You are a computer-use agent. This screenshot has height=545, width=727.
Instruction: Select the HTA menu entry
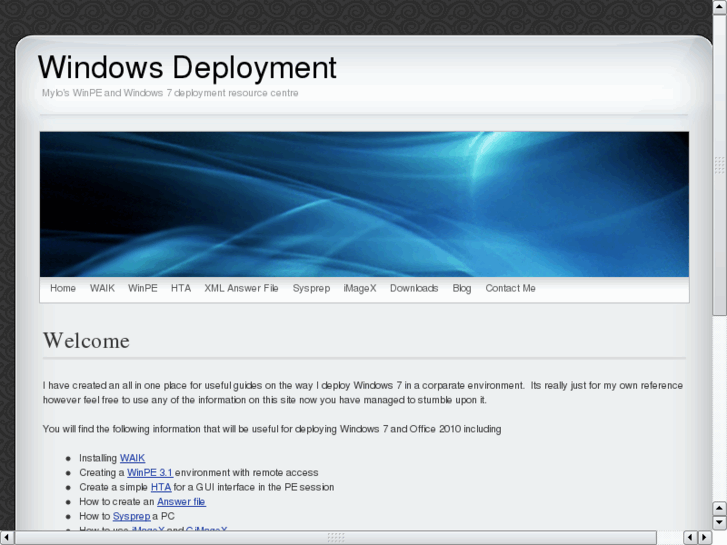pyautogui.click(x=181, y=288)
